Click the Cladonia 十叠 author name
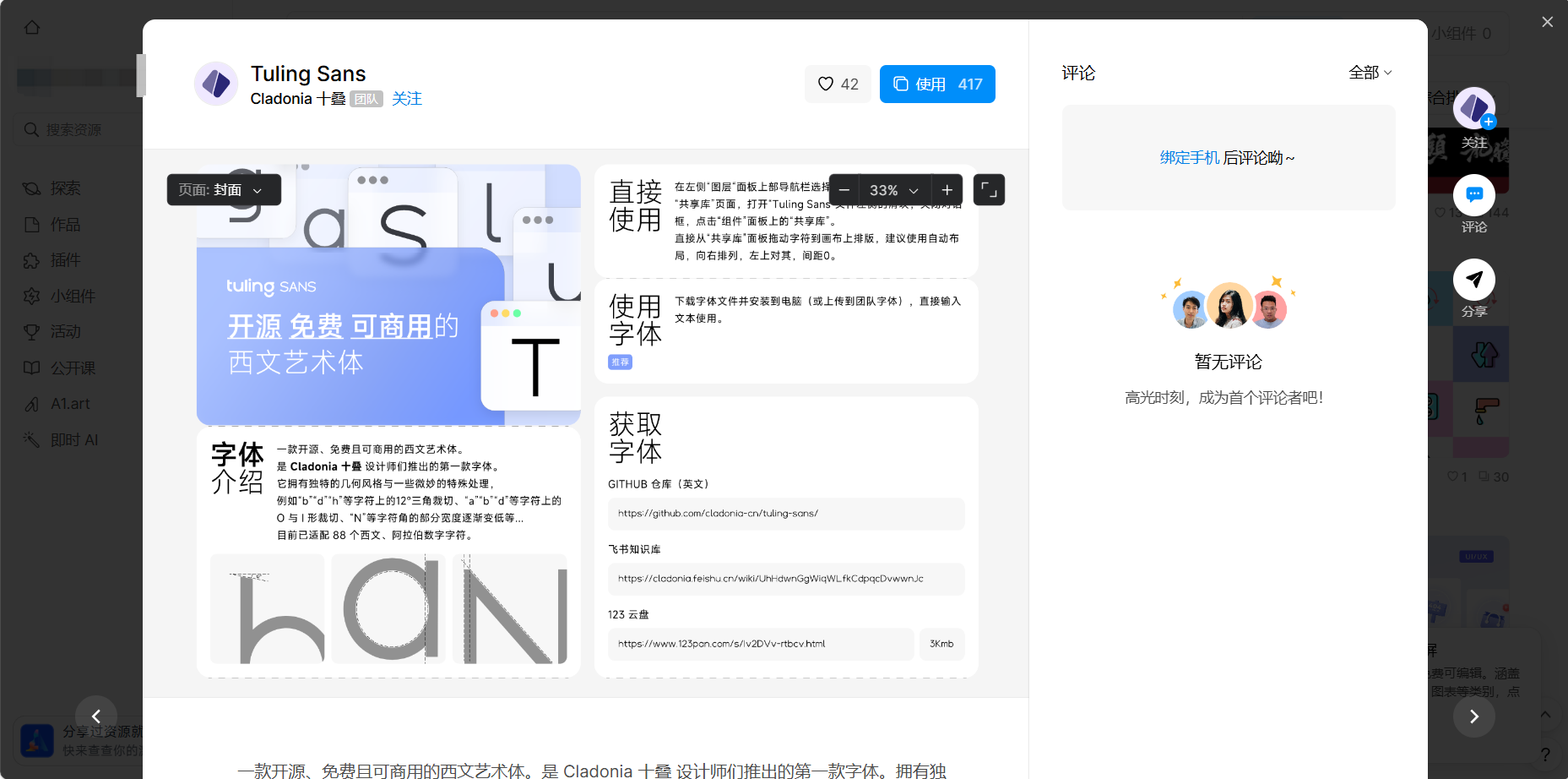The image size is (1568, 779). 298,99
